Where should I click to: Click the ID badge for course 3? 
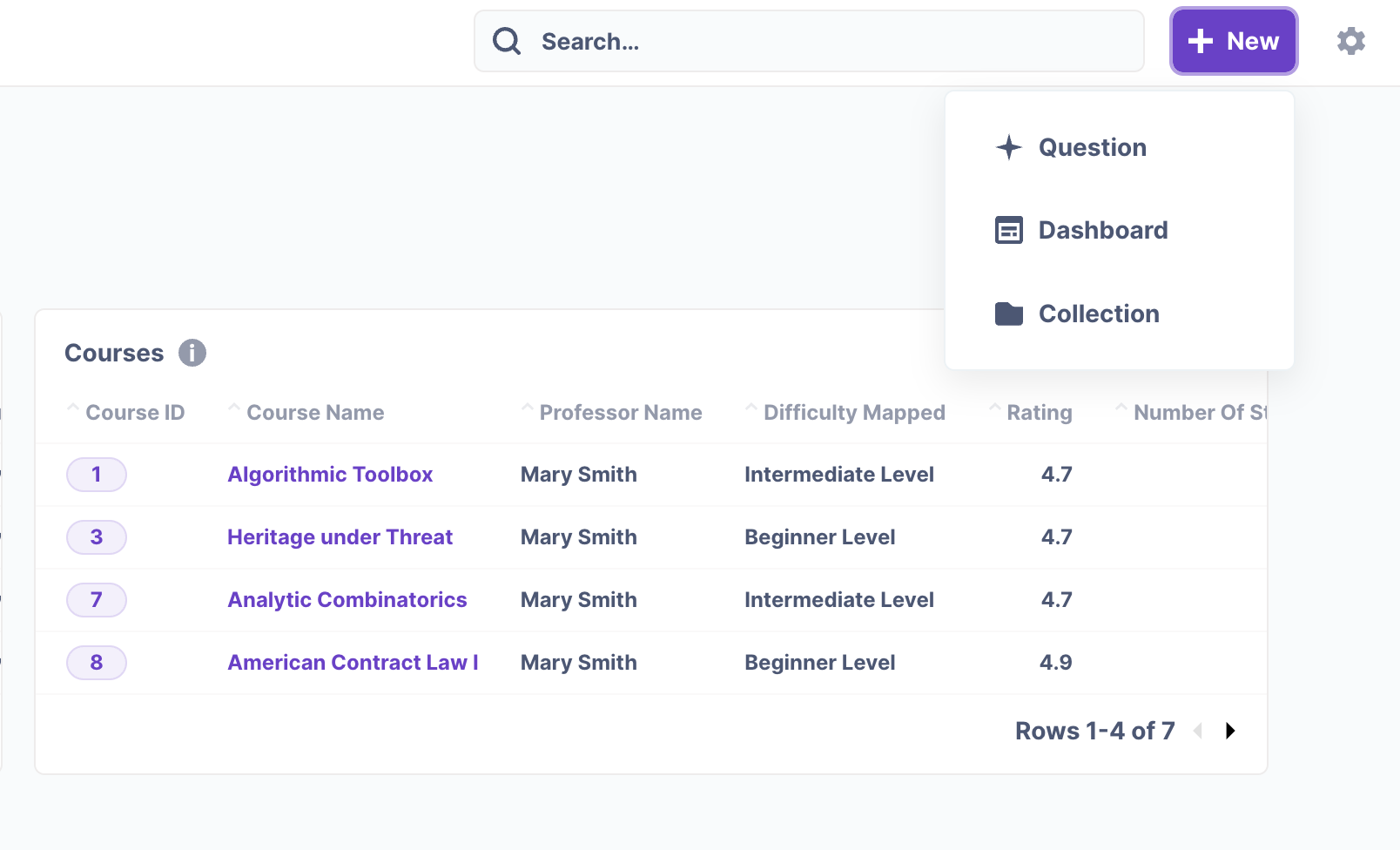96,537
